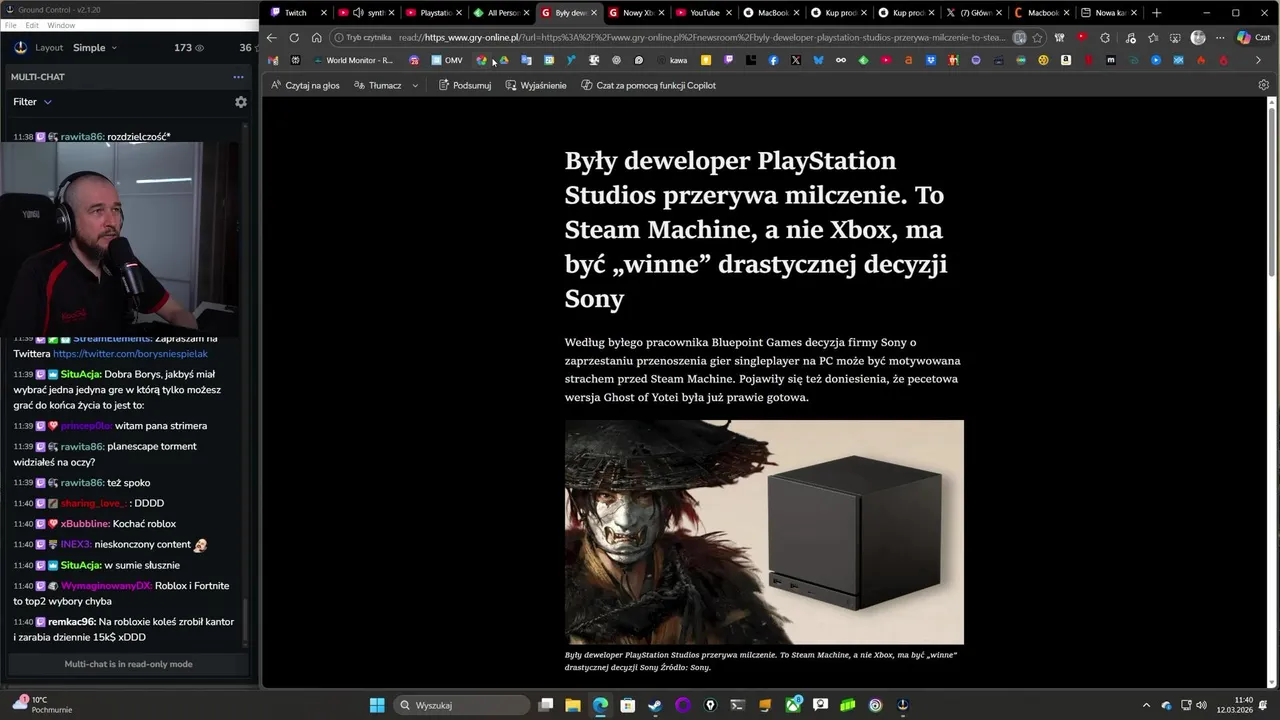This screenshot has width=1280, height=720.
Task: Expand the Filter dropdown in Multi-chat
Action: (32, 102)
